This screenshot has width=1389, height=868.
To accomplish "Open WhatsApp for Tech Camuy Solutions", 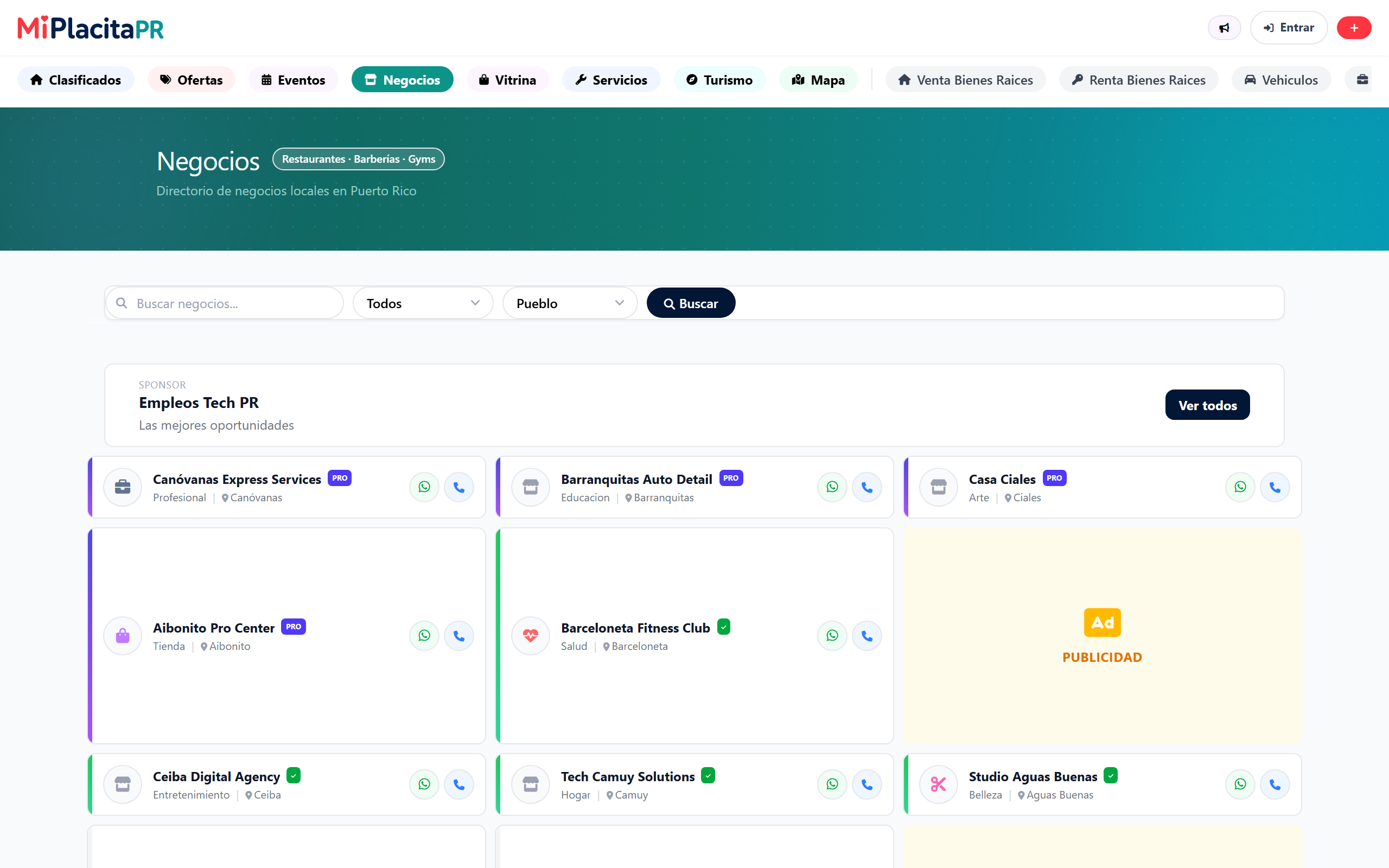I will click(x=832, y=784).
